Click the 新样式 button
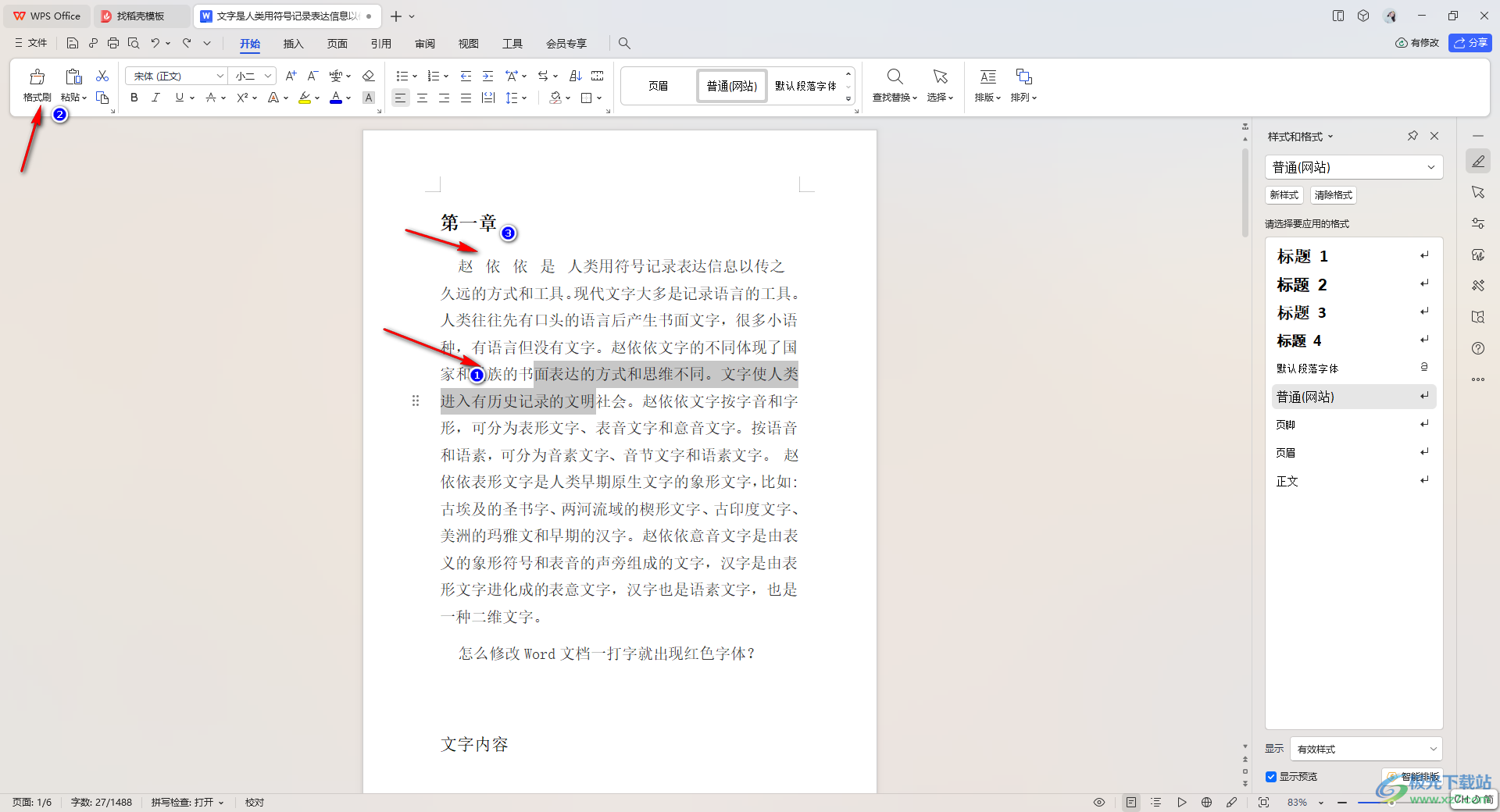 click(1284, 195)
